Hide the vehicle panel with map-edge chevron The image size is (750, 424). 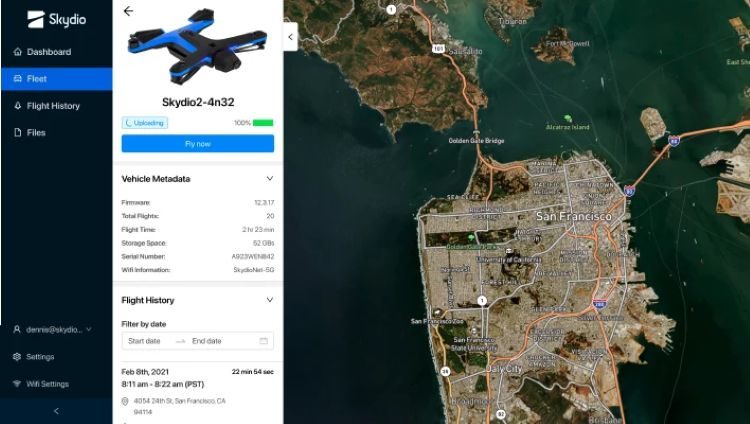[290, 37]
